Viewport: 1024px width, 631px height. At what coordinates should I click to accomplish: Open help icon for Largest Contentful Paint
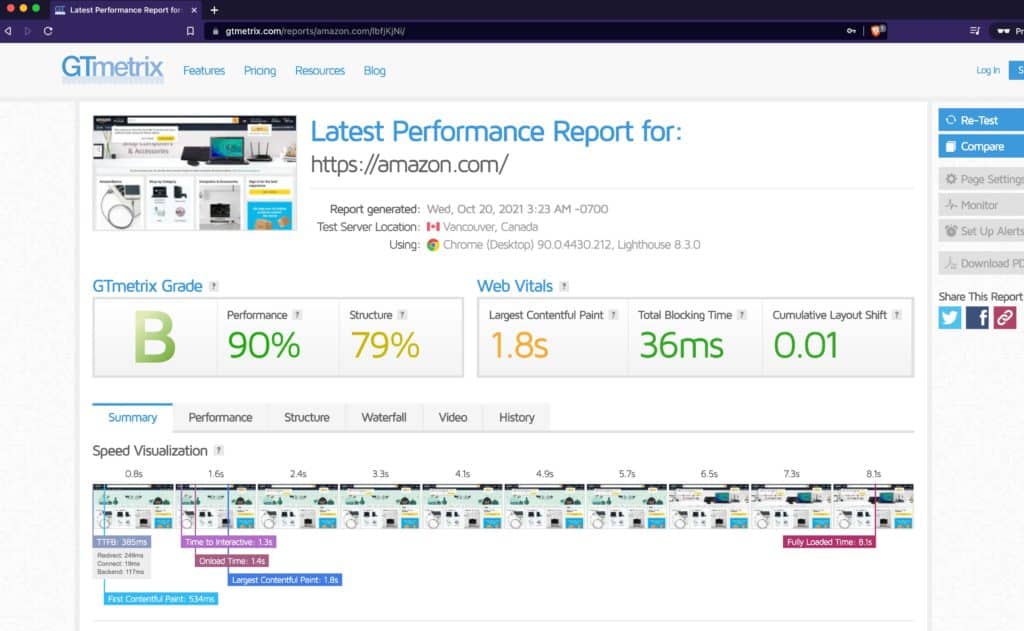coord(613,315)
